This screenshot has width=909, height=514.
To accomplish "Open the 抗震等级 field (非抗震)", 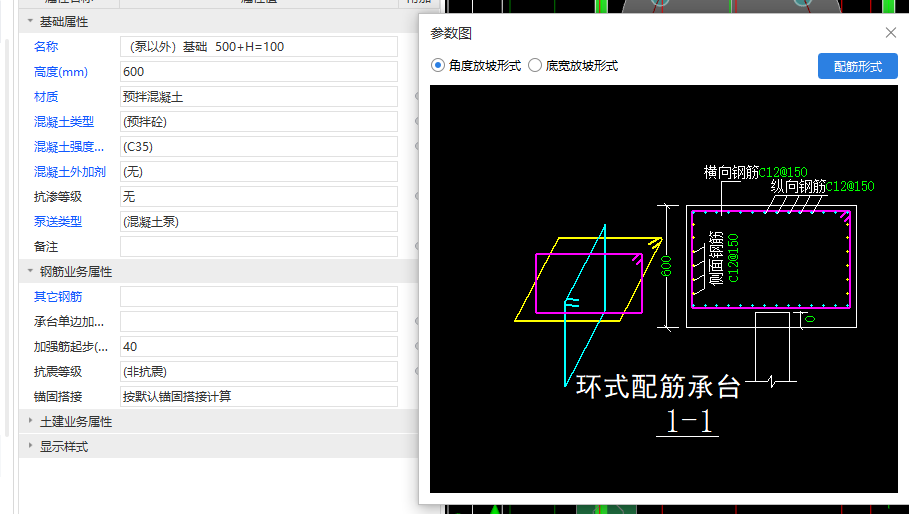I will click(259, 371).
